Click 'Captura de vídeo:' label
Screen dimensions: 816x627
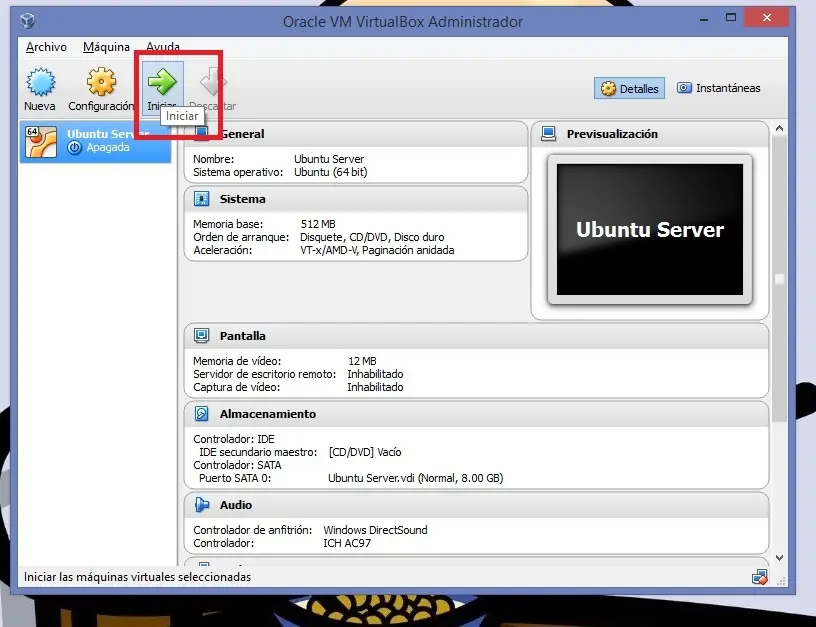(x=236, y=387)
